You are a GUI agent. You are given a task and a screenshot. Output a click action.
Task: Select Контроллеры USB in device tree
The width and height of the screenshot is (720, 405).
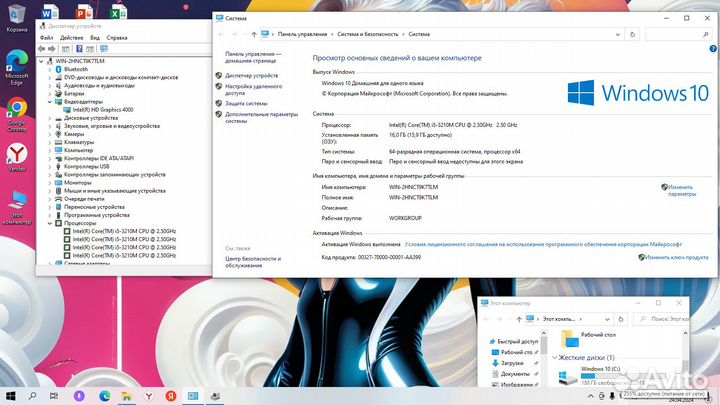click(86, 167)
